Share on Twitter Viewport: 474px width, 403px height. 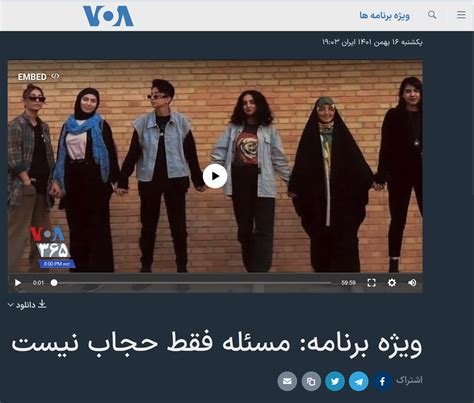tap(335, 381)
